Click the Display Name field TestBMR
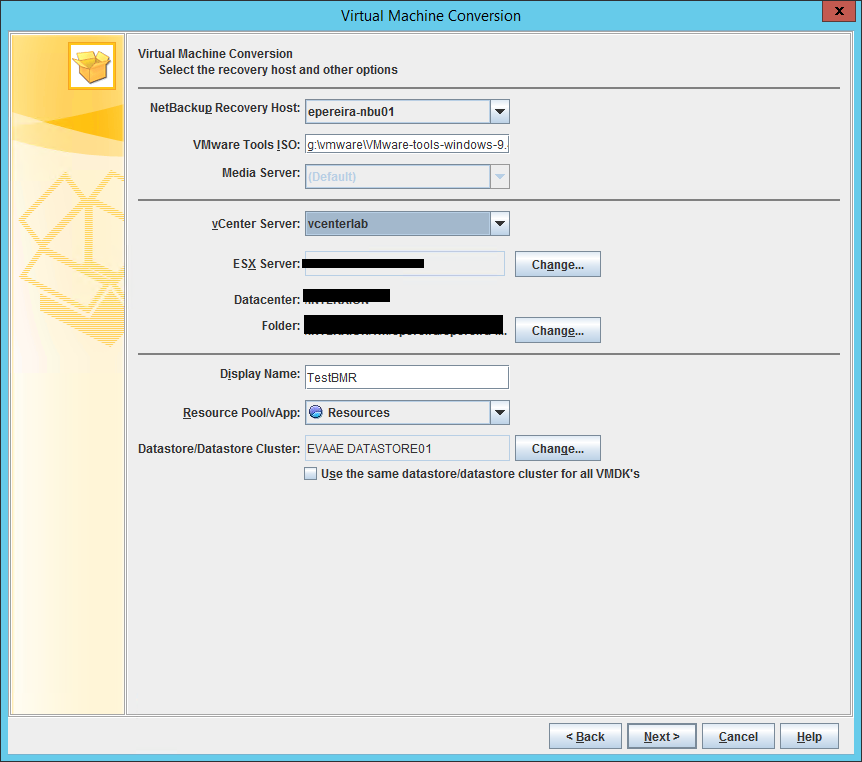862x762 pixels. point(407,377)
